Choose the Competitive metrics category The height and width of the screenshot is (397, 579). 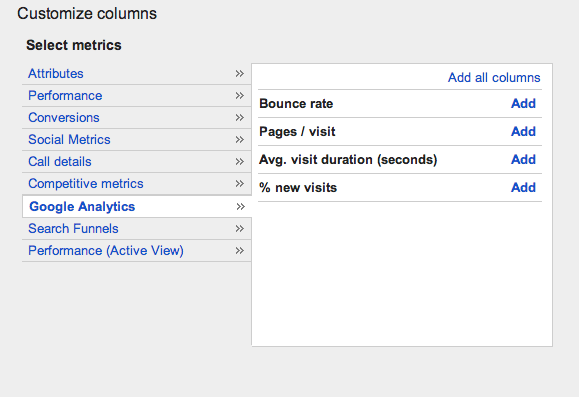point(86,184)
